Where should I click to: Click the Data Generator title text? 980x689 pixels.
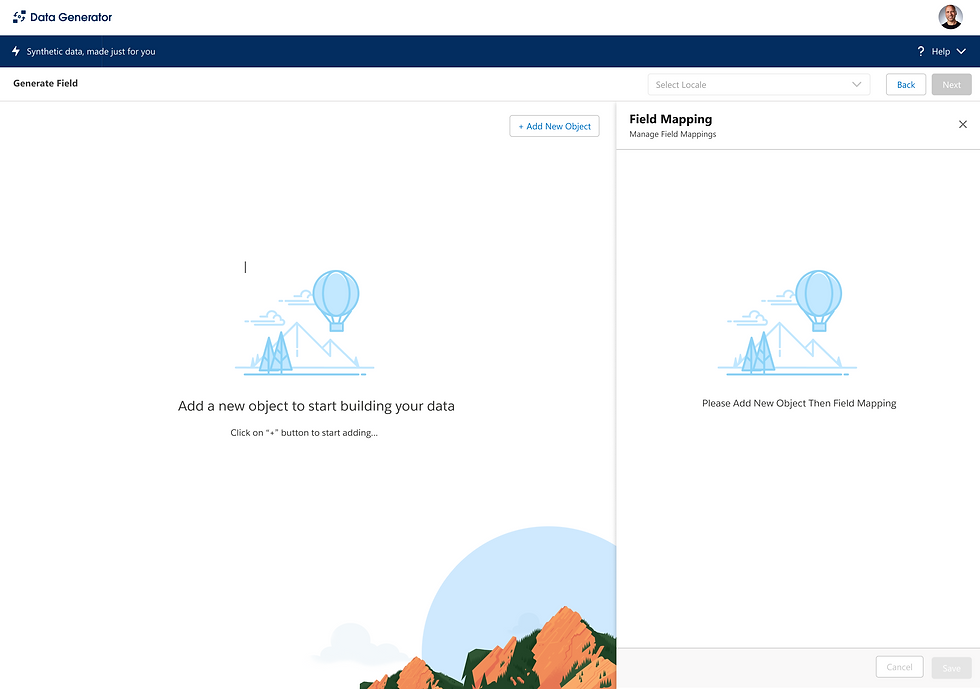[x=71, y=17]
